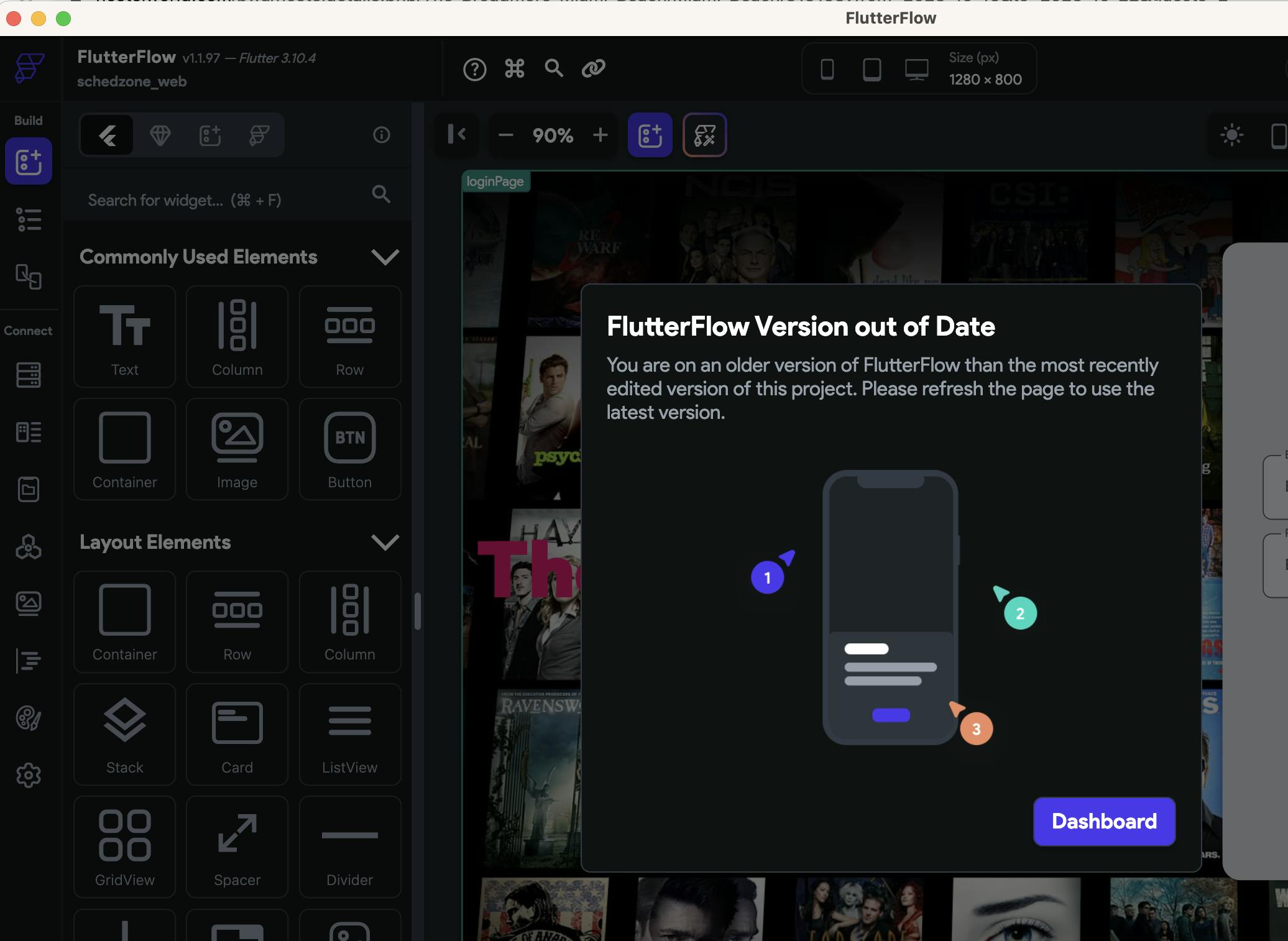Select the phone device size preview
The image size is (1288, 941).
point(827,69)
